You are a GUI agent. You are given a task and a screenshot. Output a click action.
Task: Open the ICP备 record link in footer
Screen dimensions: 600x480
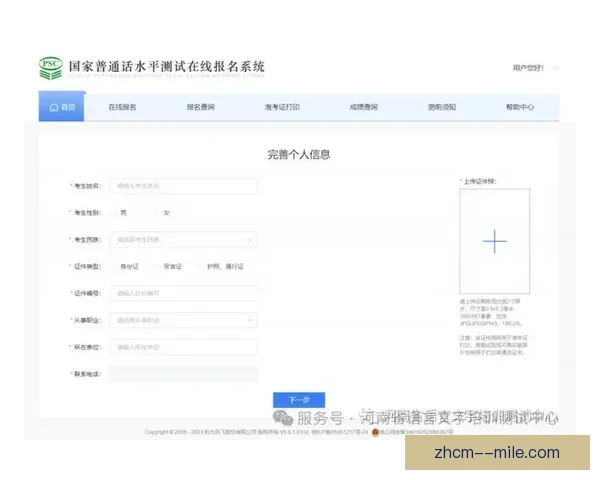339,432
